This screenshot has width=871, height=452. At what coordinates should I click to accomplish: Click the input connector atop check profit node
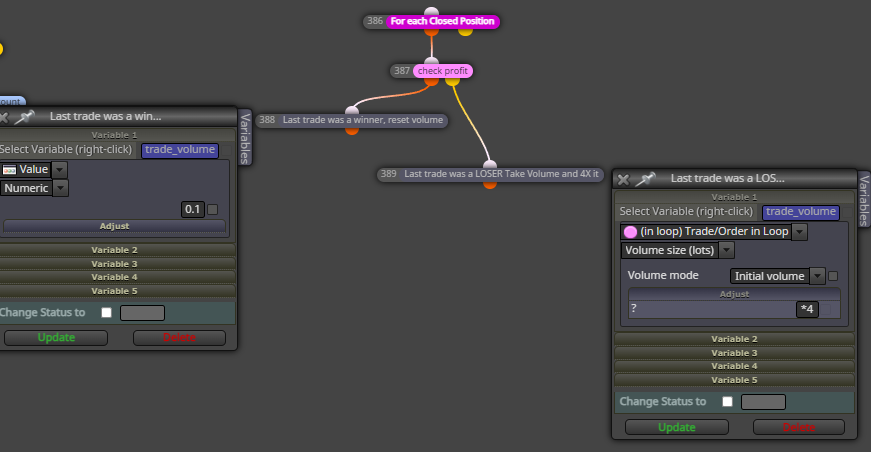(431, 61)
